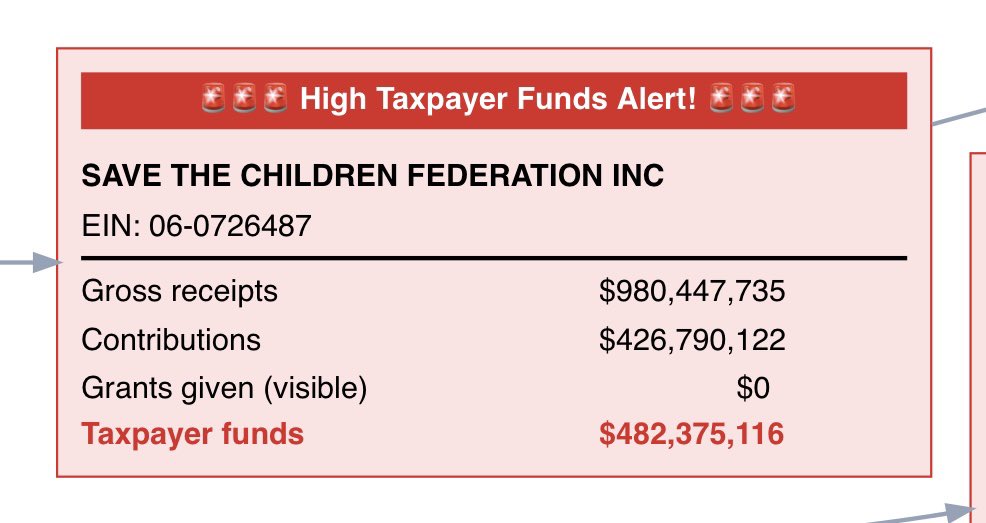
Task: Click the rightmost siren emoji in the banner
Action: (x=784, y=99)
